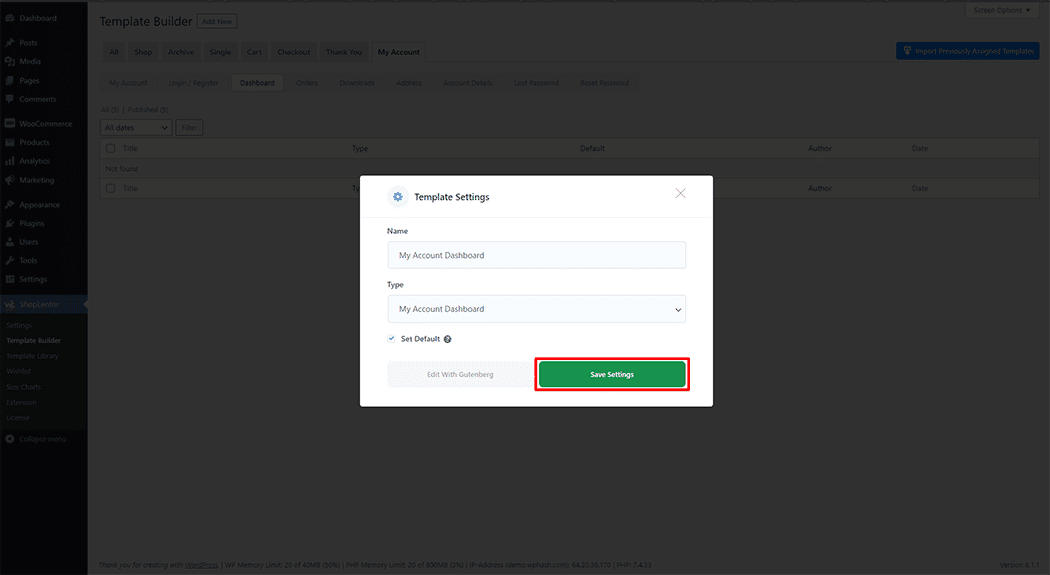Select the Analytics bar chart icon
The height and width of the screenshot is (575, 1050).
click(10, 161)
